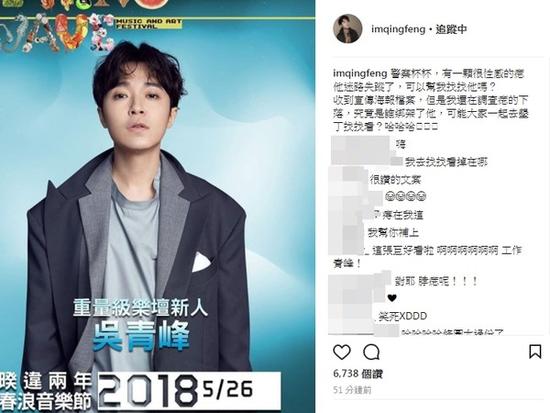Toggle the 追蹤中 following status

451,29
